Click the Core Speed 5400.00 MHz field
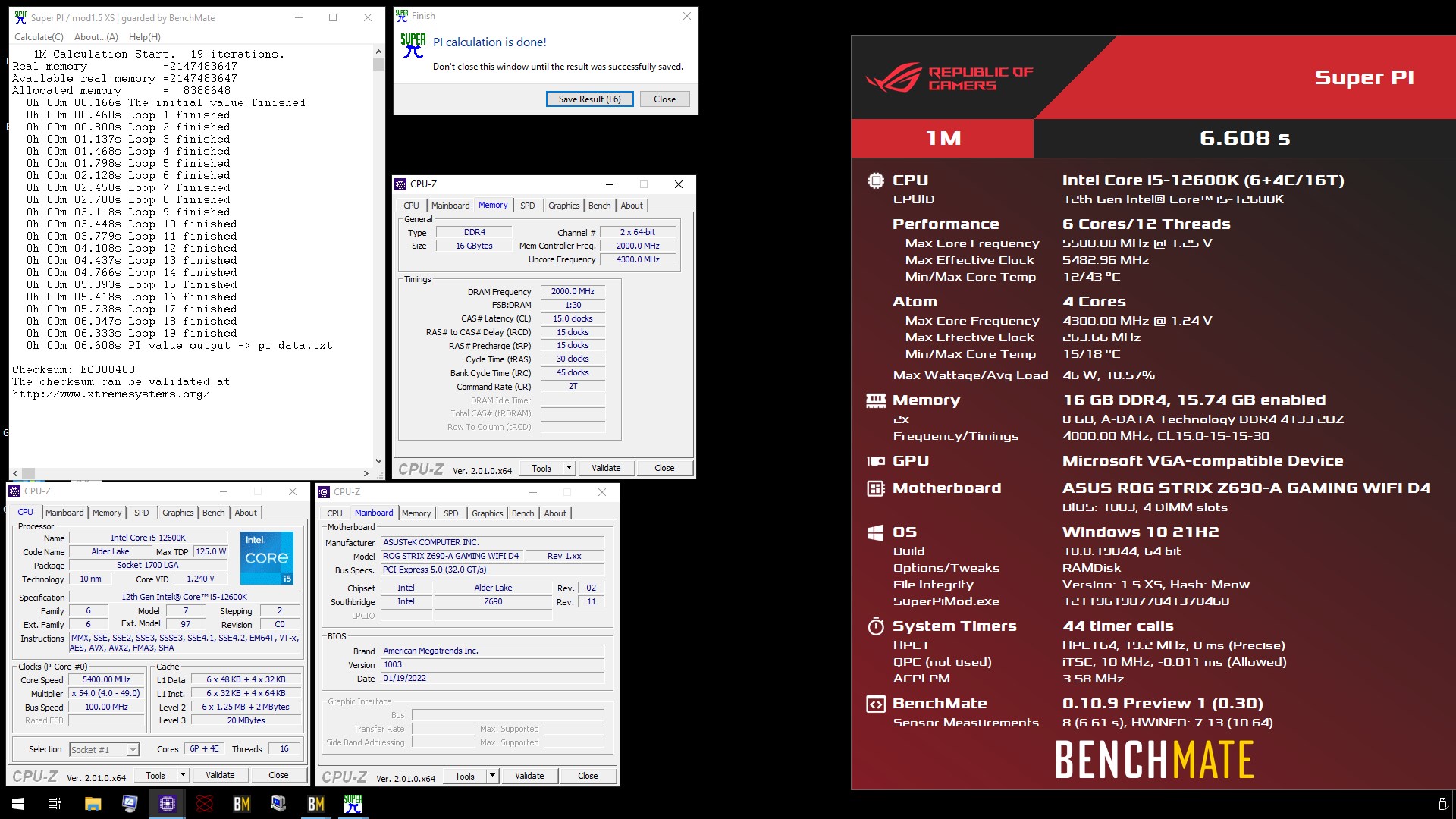1456x819 pixels. 106,679
